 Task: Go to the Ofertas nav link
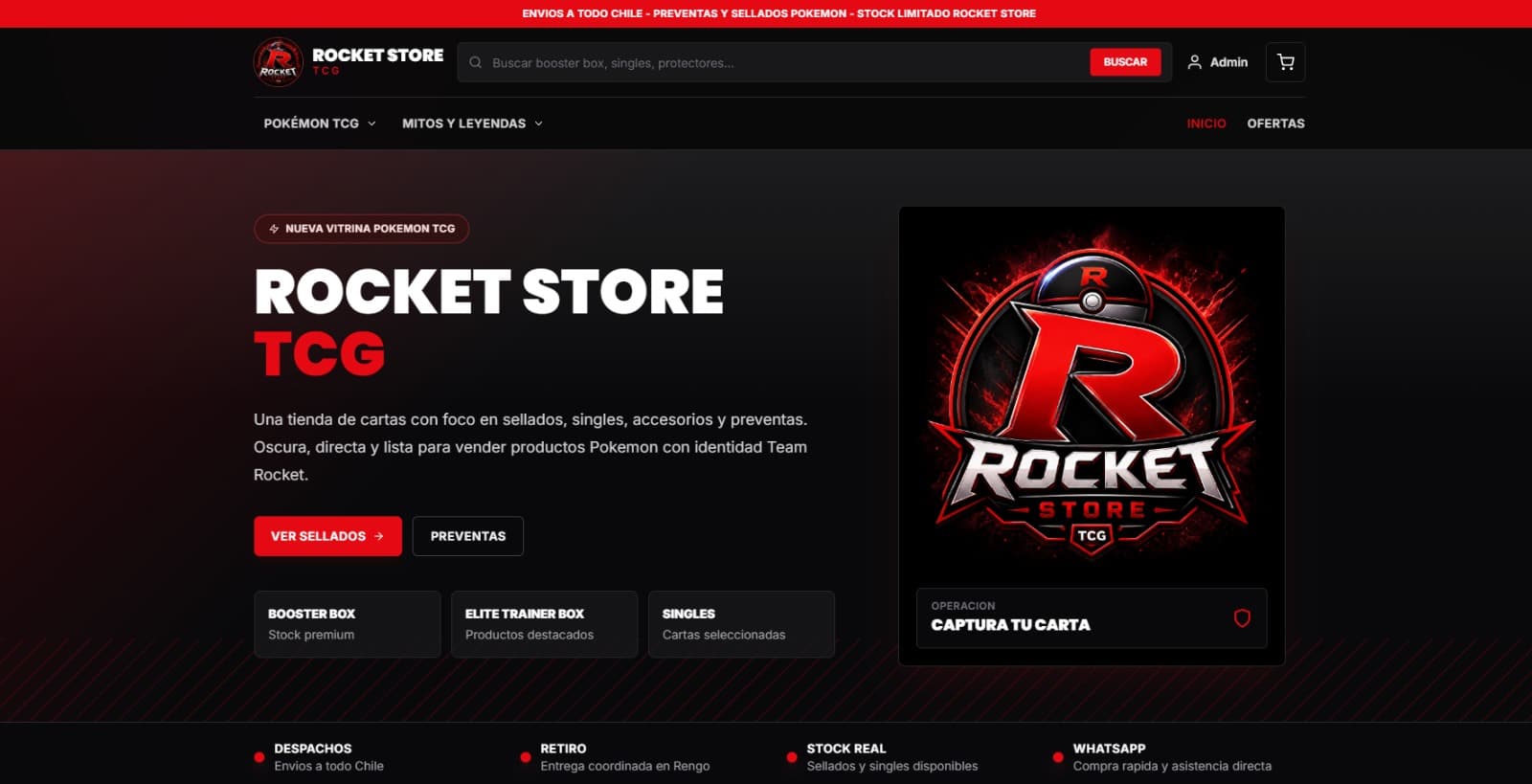click(x=1275, y=123)
